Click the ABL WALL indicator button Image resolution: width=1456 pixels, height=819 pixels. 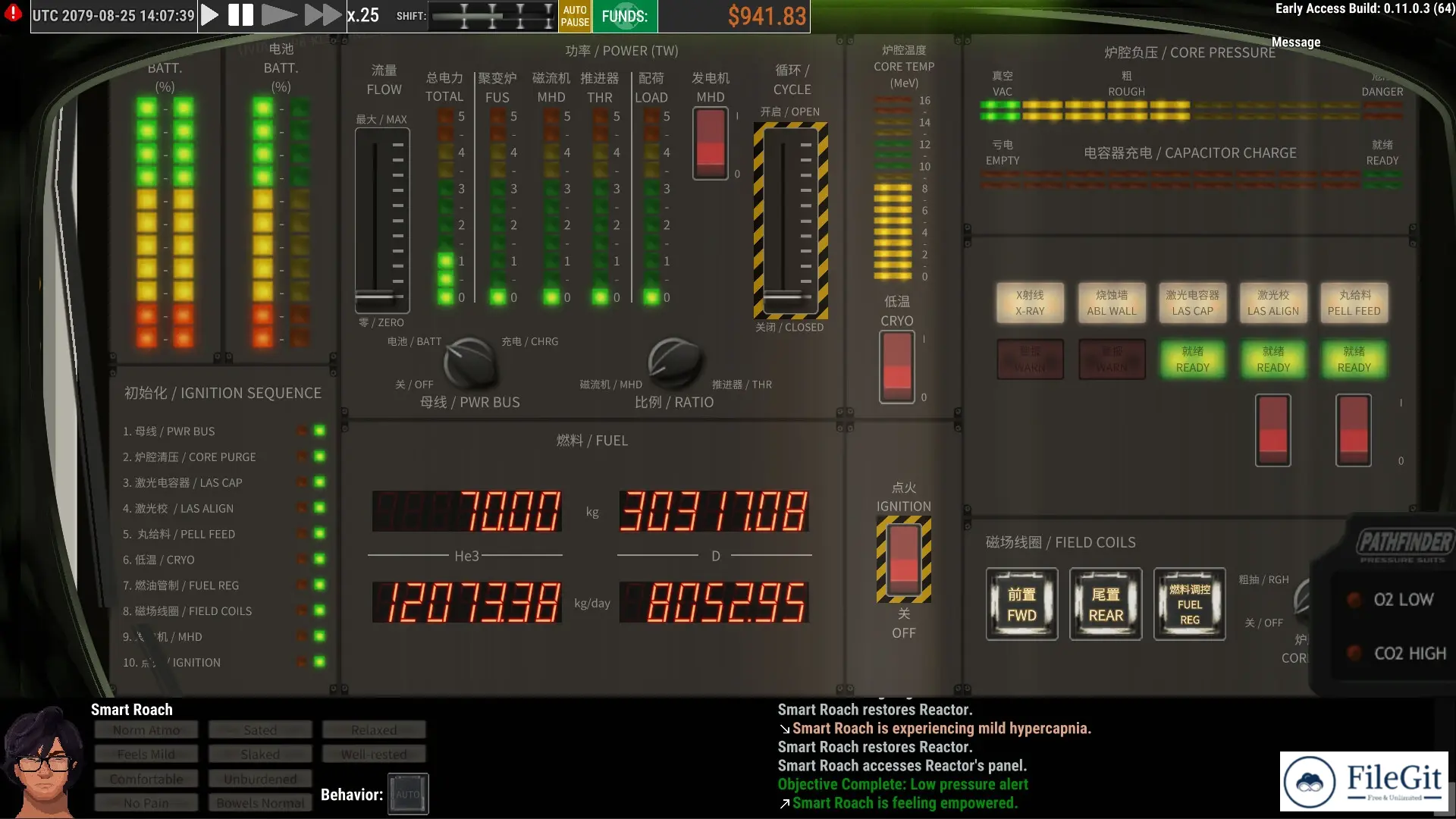1112,303
